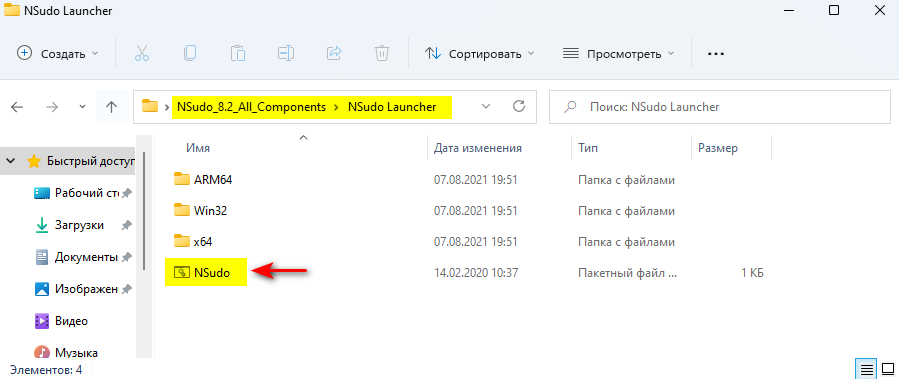Go up one folder level arrow
Screen dimensions: 899x379
tap(112, 107)
